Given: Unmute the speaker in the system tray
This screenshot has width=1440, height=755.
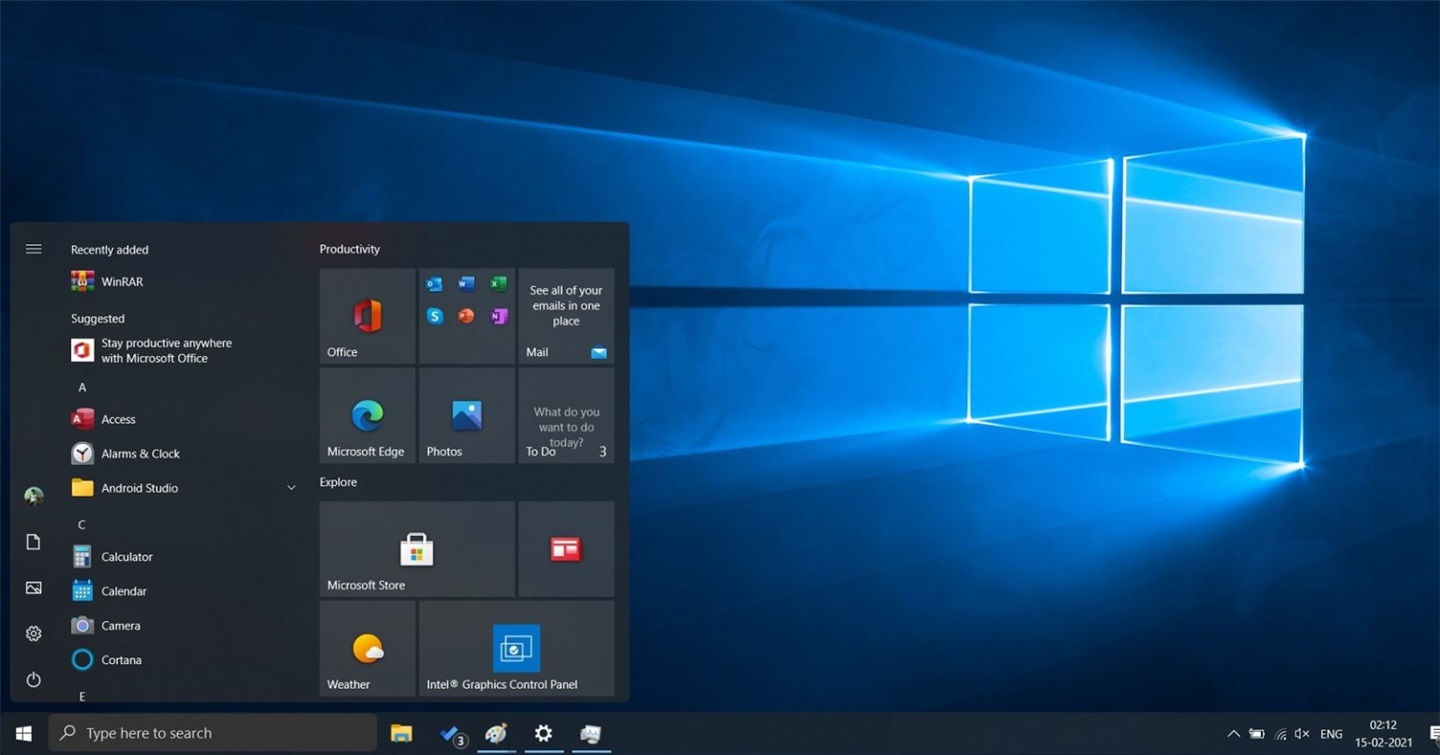Looking at the screenshot, I should (x=1302, y=733).
